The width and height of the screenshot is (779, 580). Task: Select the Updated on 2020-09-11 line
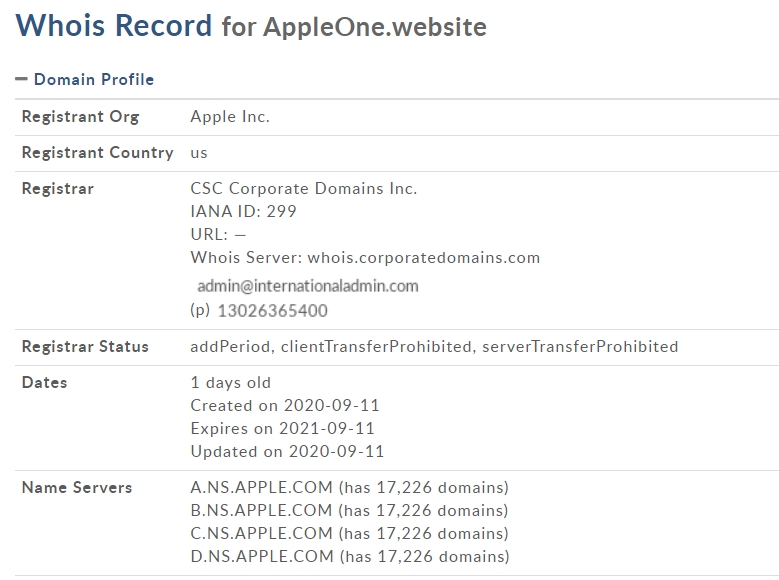[287, 451]
